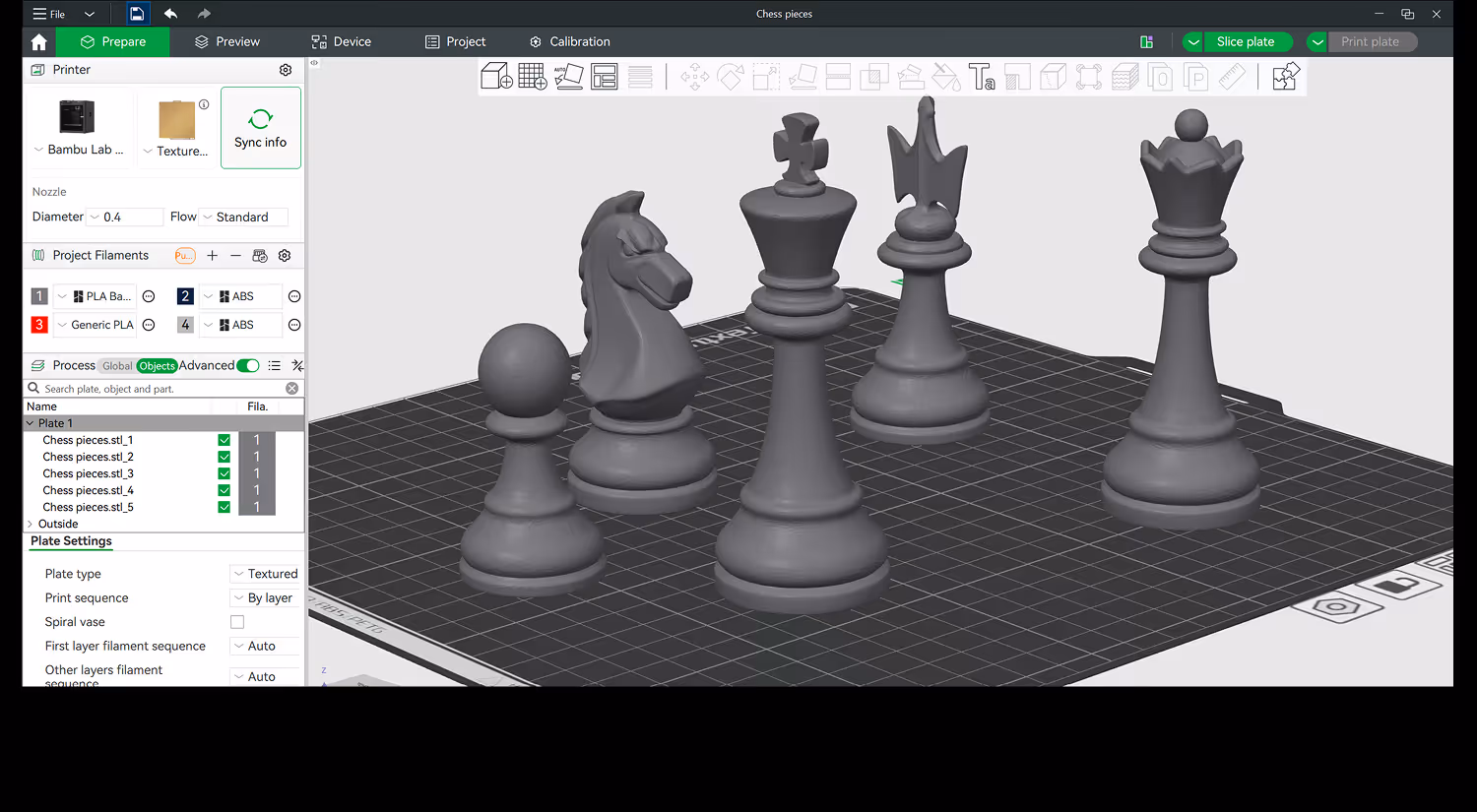Select the Text shape tool
1477x812 pixels.
pos(982,76)
